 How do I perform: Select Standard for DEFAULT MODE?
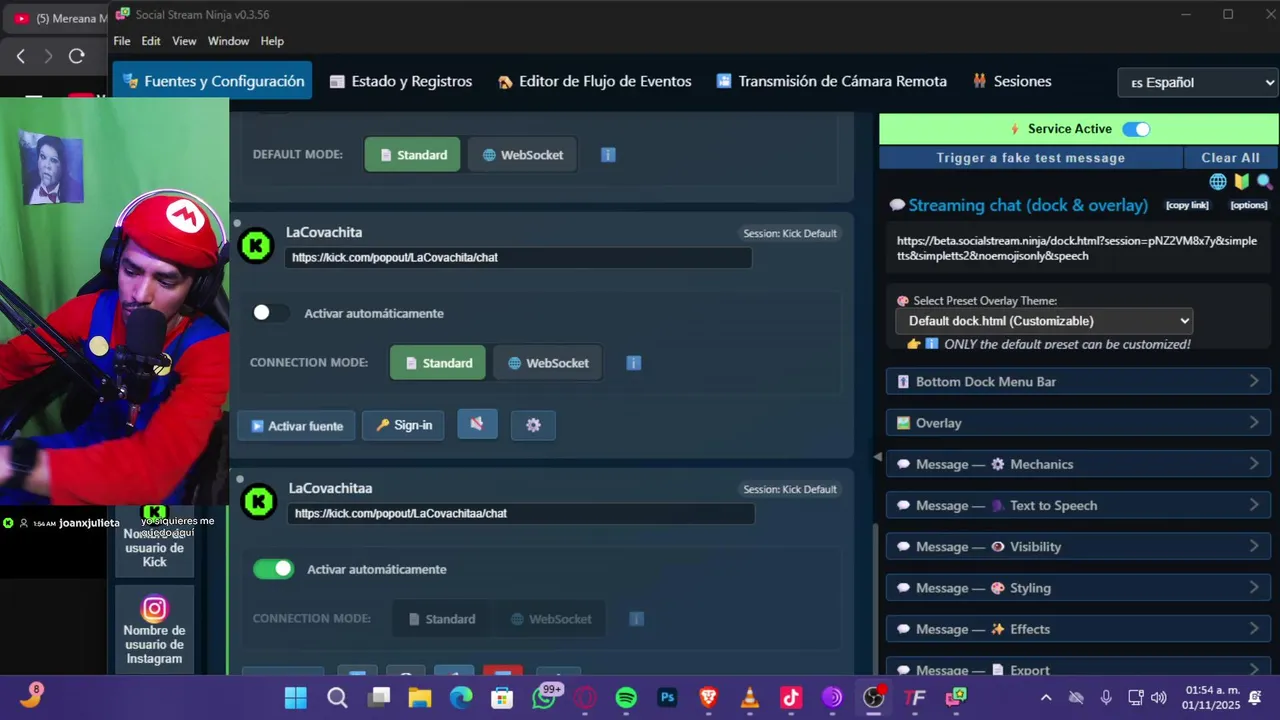[x=412, y=155]
